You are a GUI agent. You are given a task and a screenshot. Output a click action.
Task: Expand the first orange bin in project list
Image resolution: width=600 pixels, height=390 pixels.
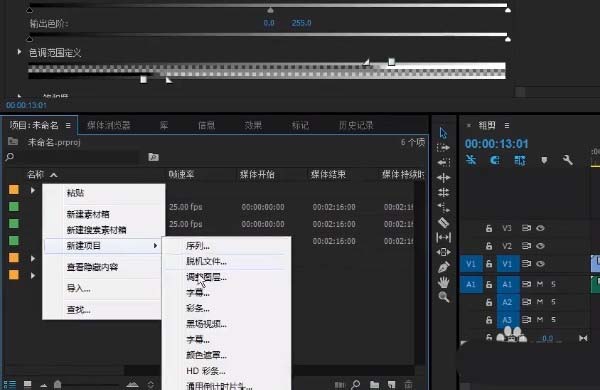click(x=33, y=190)
